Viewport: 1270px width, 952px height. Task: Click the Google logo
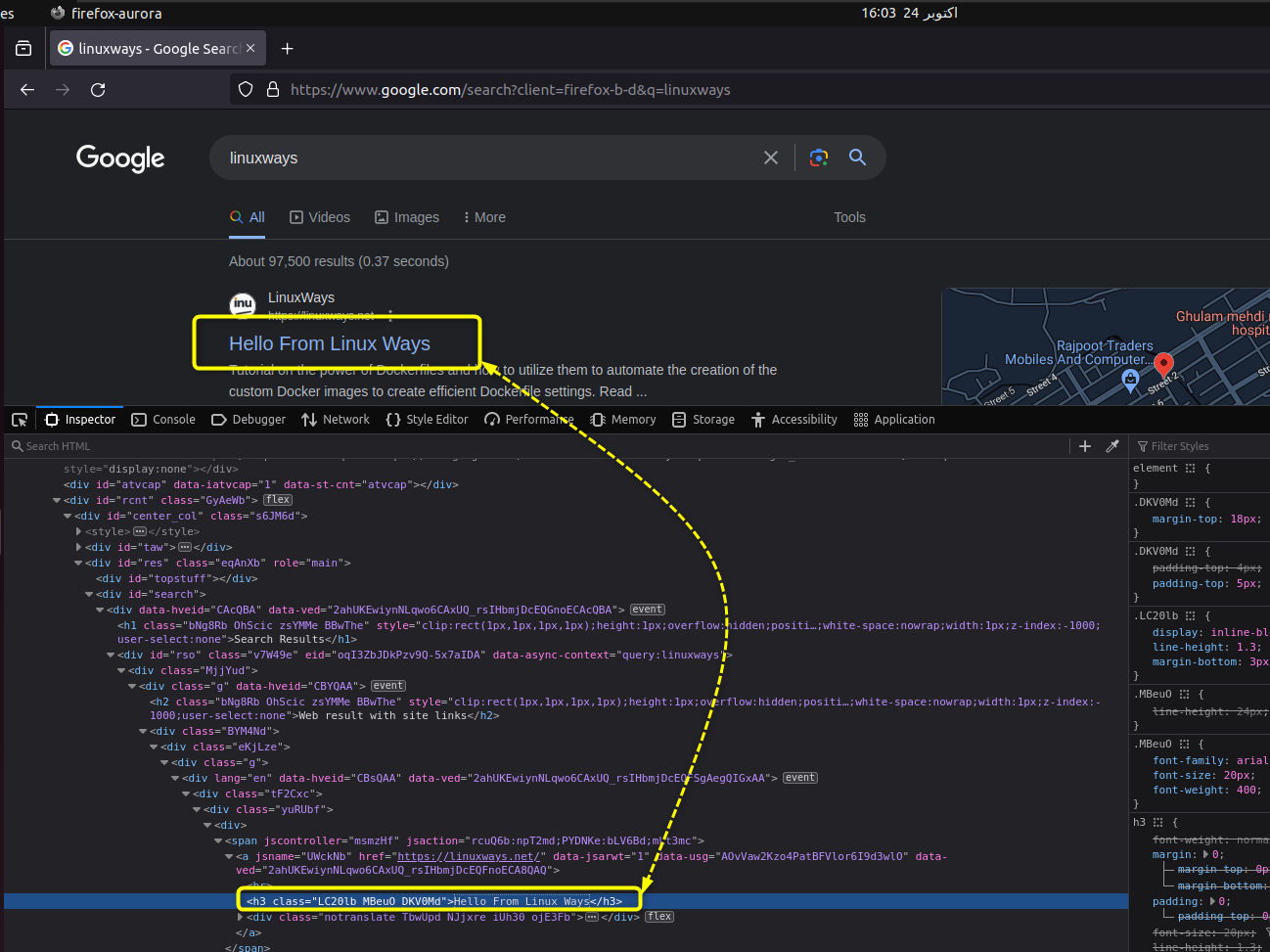[x=120, y=158]
